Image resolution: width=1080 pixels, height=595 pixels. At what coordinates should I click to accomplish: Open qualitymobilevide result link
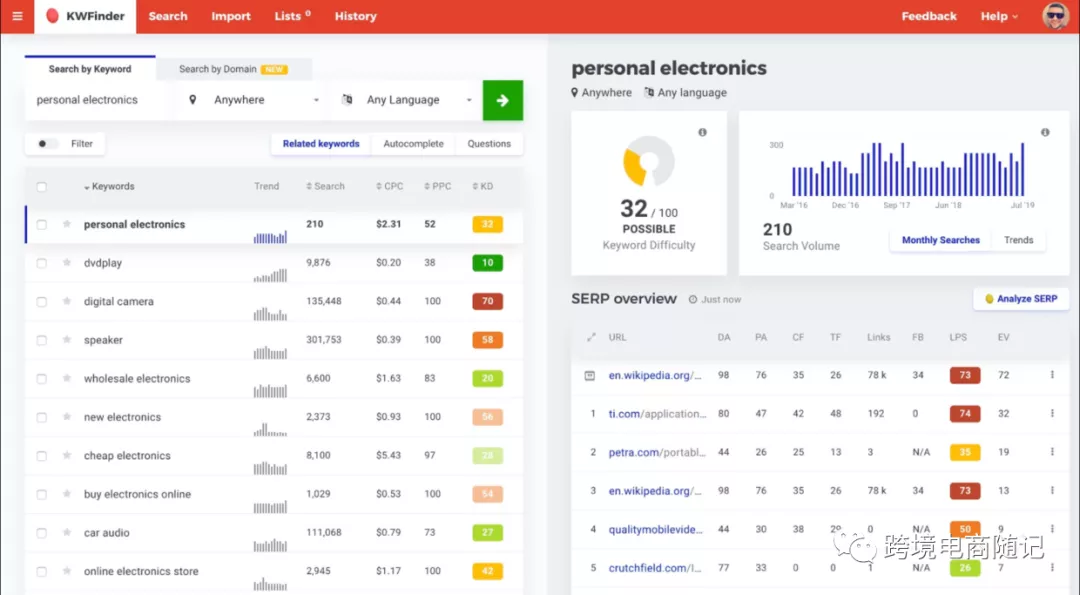click(655, 530)
